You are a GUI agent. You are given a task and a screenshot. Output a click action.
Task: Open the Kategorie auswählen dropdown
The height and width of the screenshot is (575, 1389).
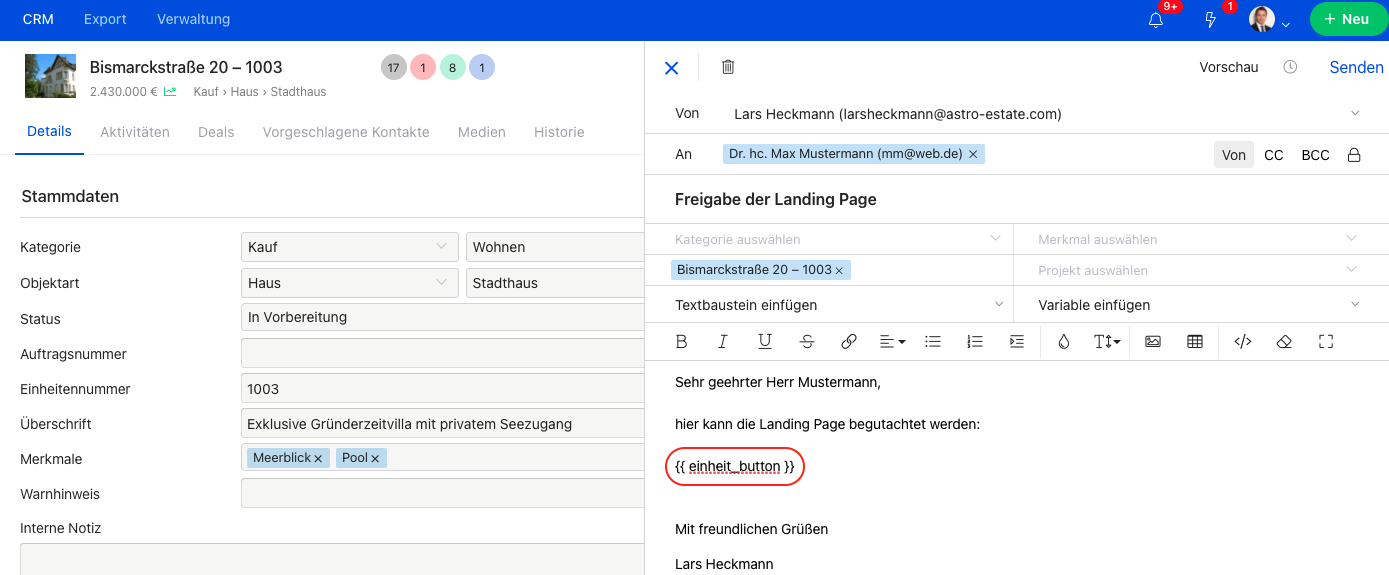point(838,239)
